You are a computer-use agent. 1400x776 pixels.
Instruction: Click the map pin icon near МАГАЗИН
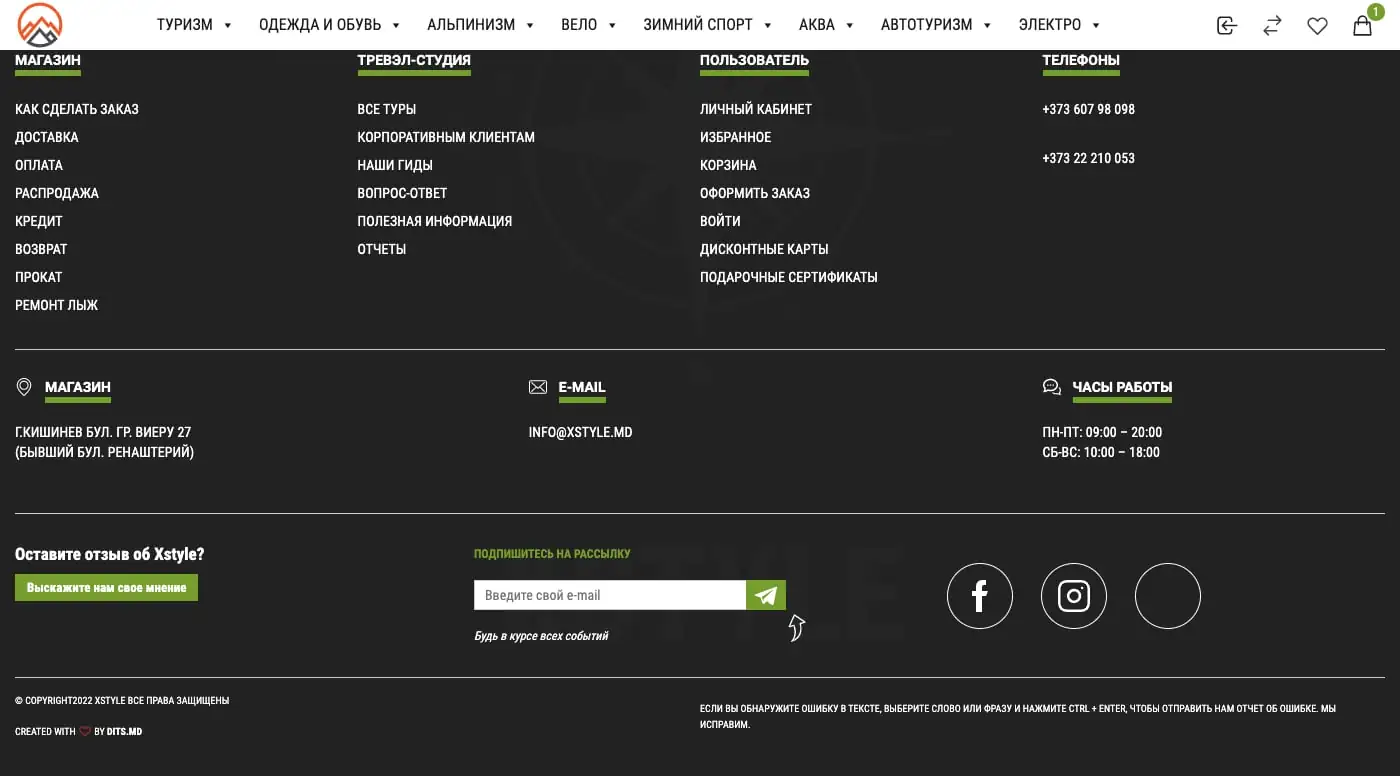coord(24,387)
